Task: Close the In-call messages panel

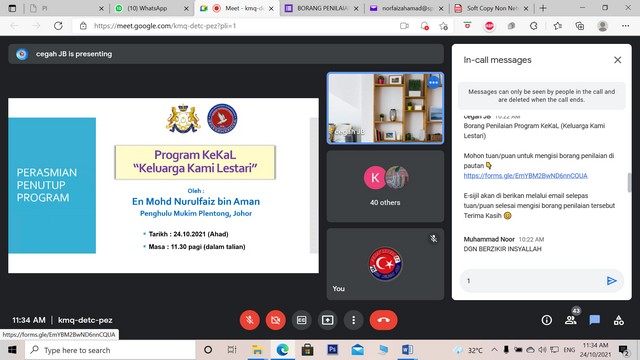Action: tap(618, 60)
